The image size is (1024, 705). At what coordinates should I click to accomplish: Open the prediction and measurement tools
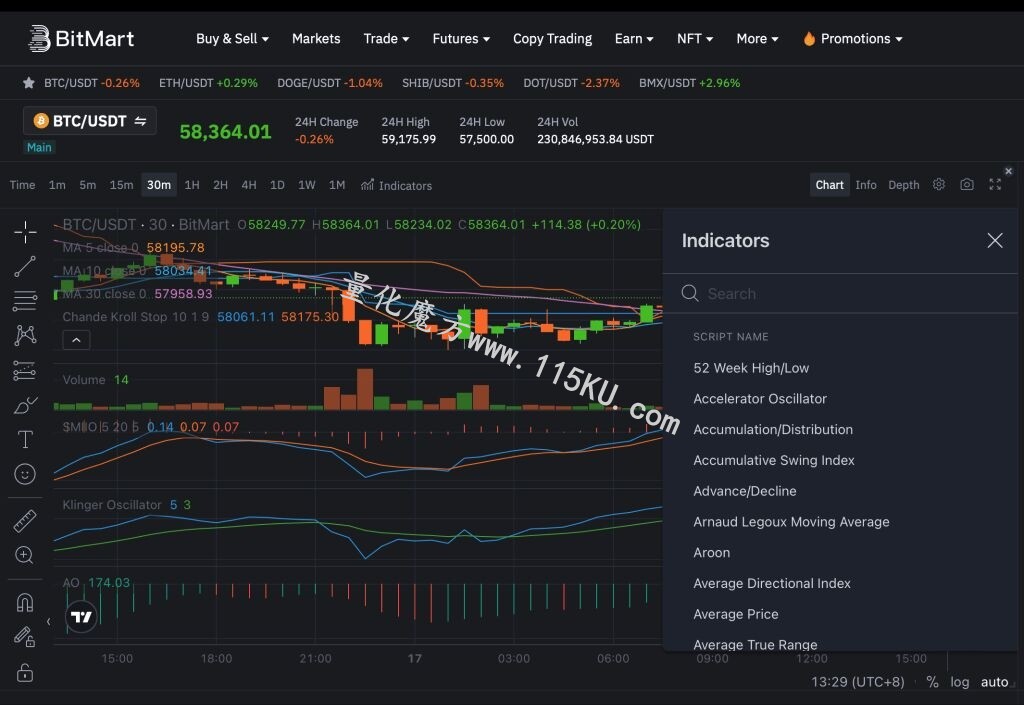(x=25, y=370)
